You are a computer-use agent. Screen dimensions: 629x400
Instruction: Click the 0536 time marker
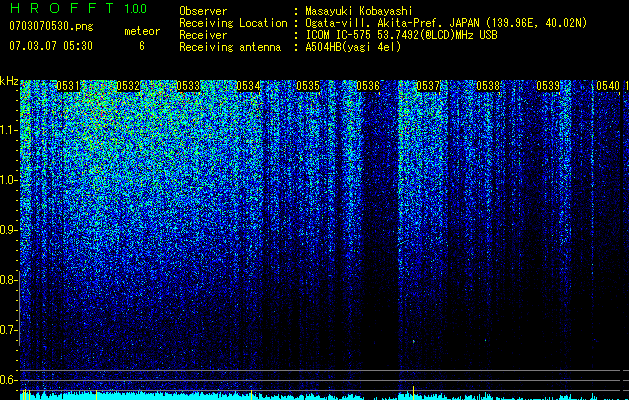[x=368, y=86]
